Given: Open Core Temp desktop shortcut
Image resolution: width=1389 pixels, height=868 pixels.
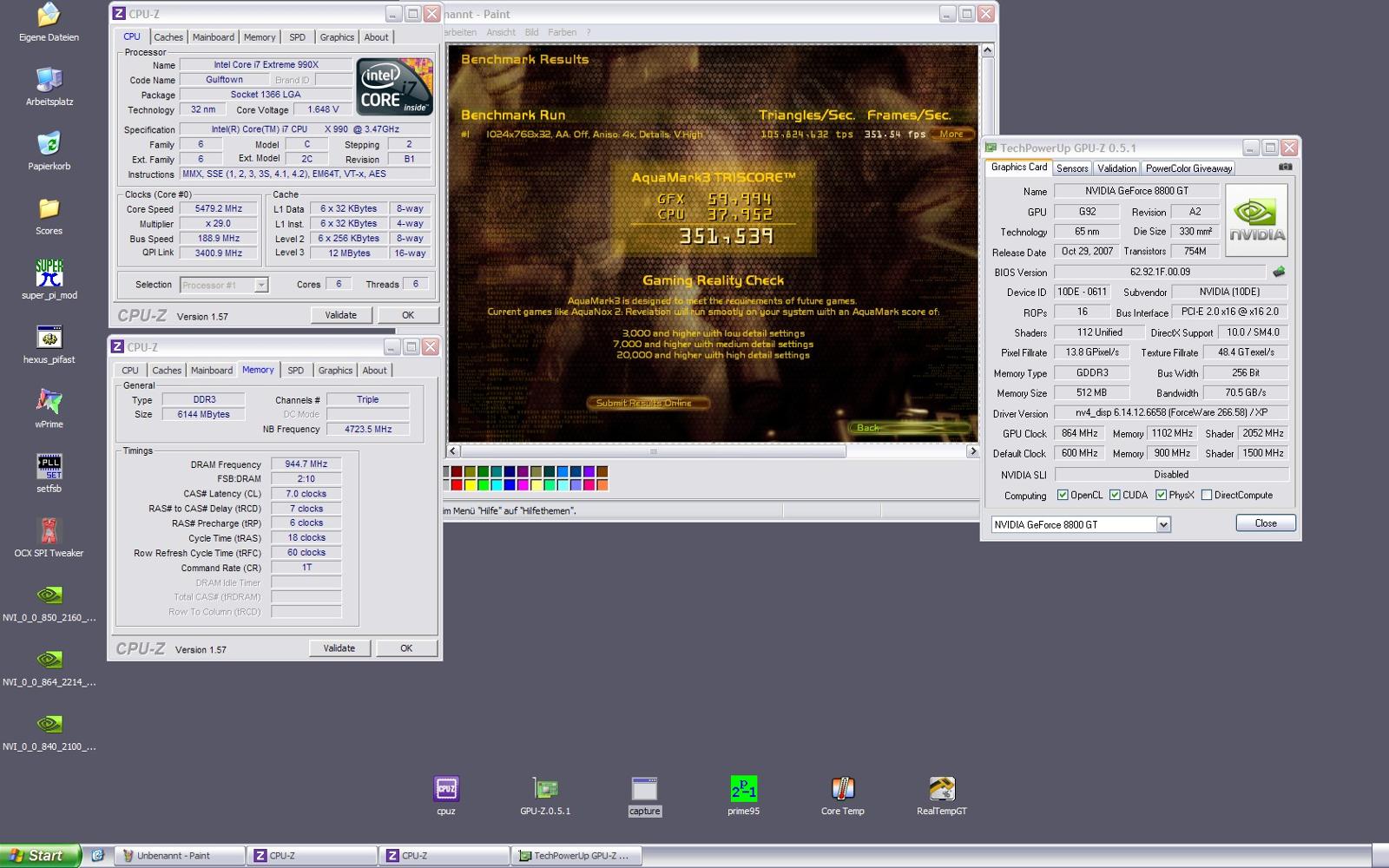Looking at the screenshot, I should [x=843, y=796].
